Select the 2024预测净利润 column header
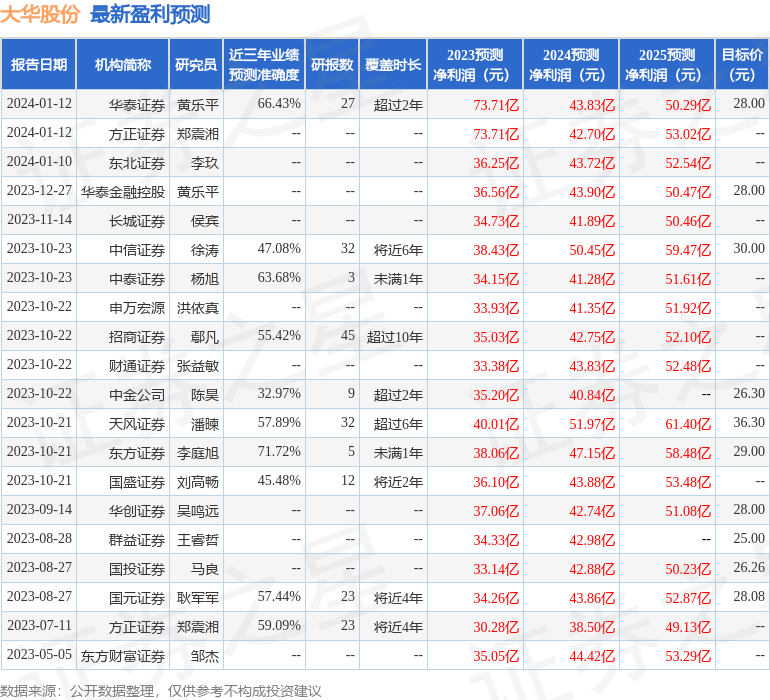Image resolution: width=770 pixels, height=700 pixels. pos(571,64)
